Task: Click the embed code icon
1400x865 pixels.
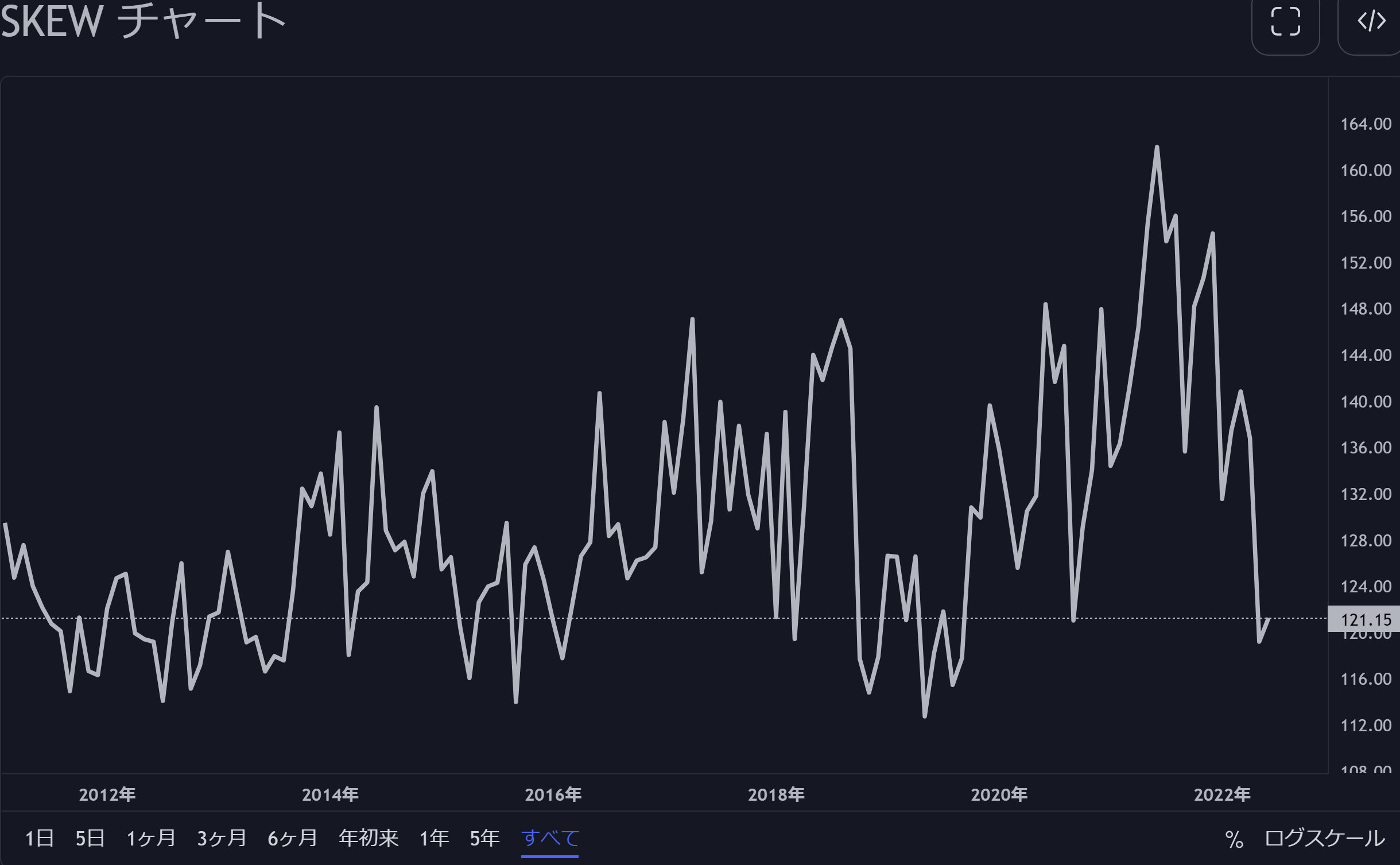Action: click(1371, 22)
